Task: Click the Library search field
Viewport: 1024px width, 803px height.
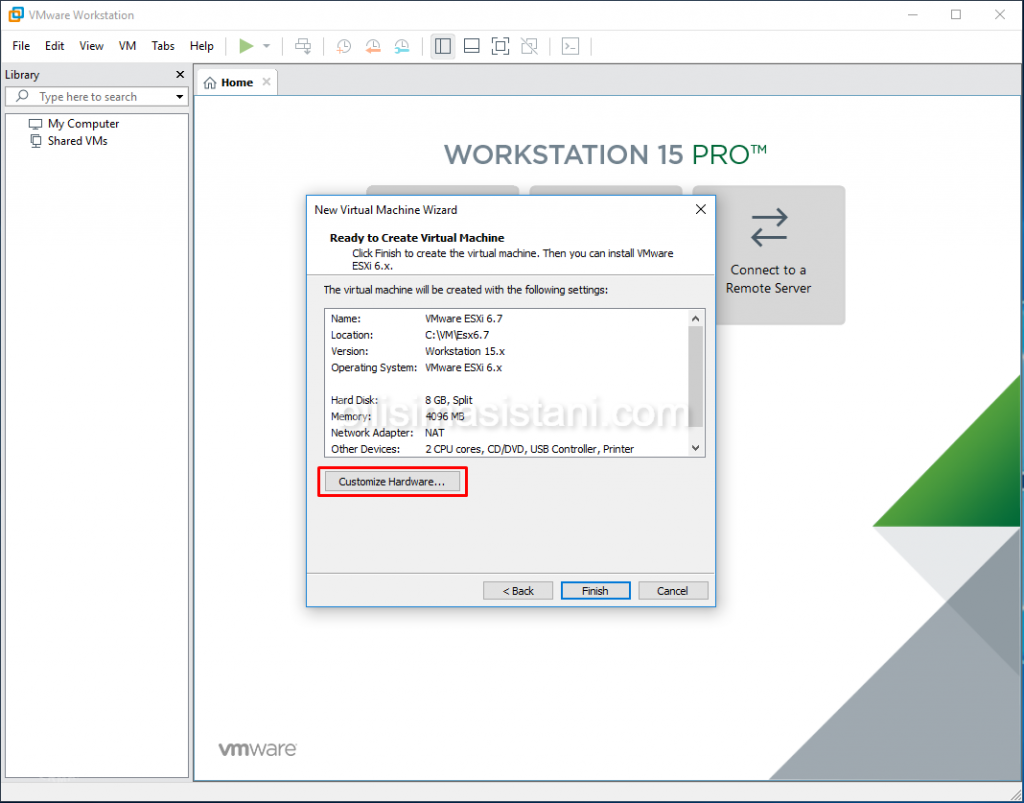Action: pyautogui.click(x=97, y=97)
